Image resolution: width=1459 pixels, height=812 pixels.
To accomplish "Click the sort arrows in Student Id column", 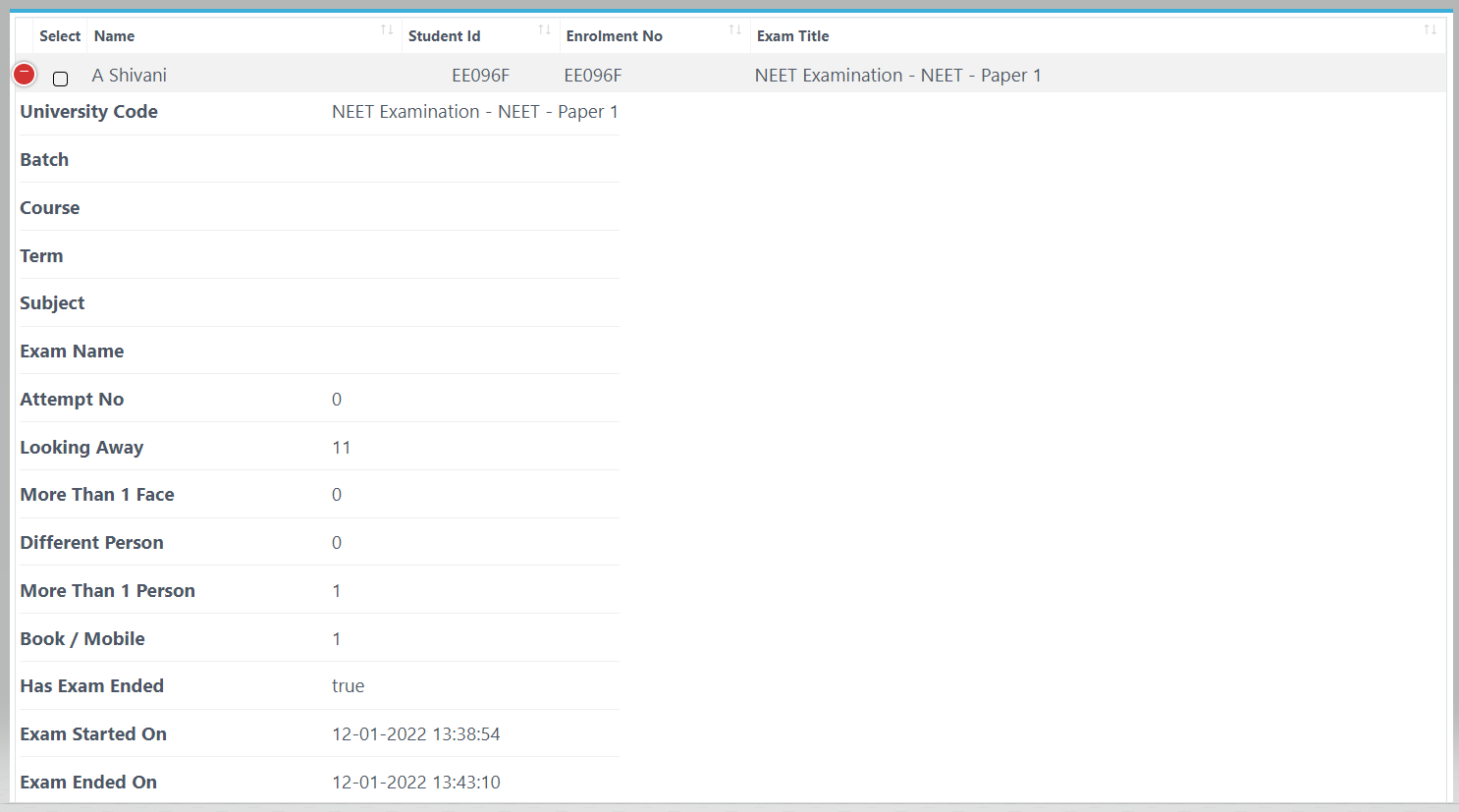I will (544, 30).
